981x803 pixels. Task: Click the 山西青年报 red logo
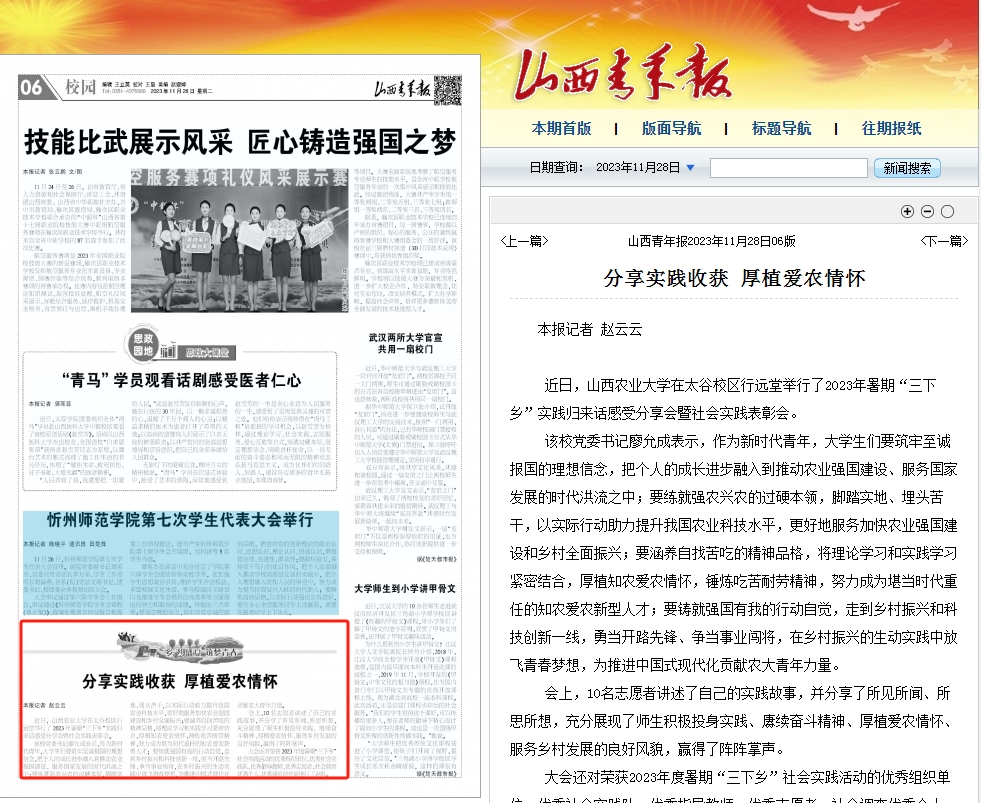click(x=622, y=74)
